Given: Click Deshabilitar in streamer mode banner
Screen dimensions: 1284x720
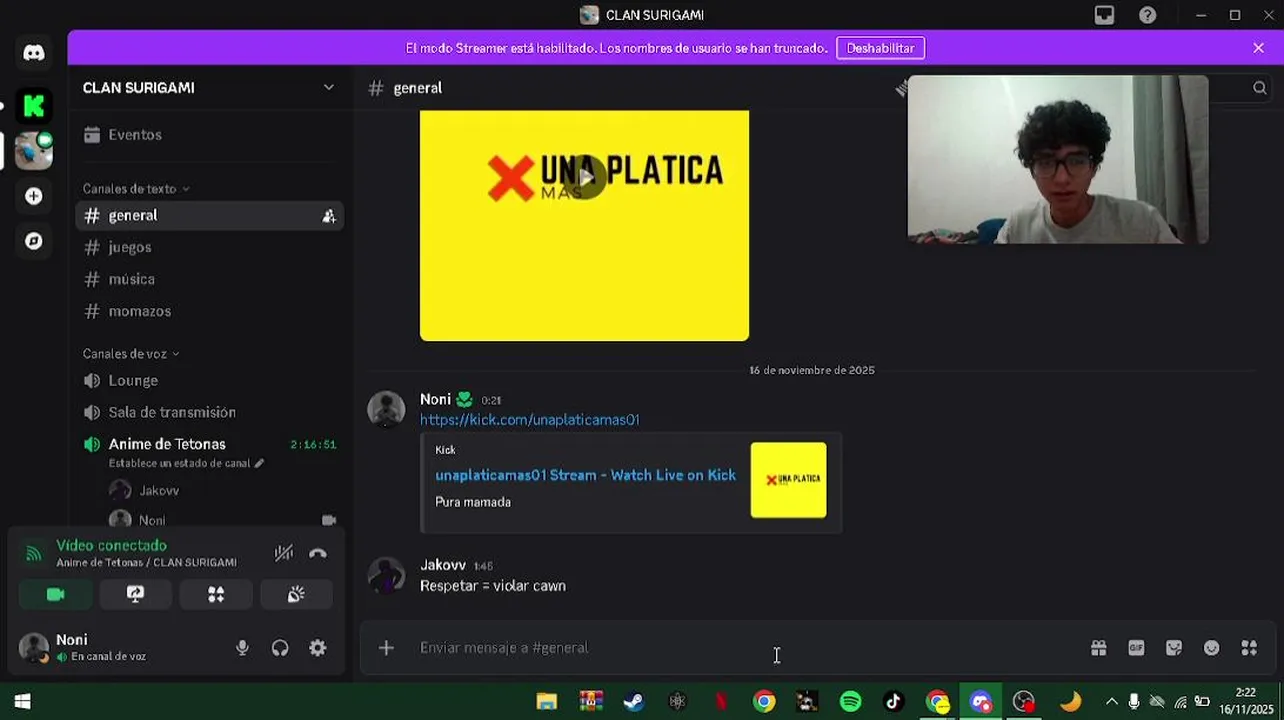Looking at the screenshot, I should click(x=880, y=48).
